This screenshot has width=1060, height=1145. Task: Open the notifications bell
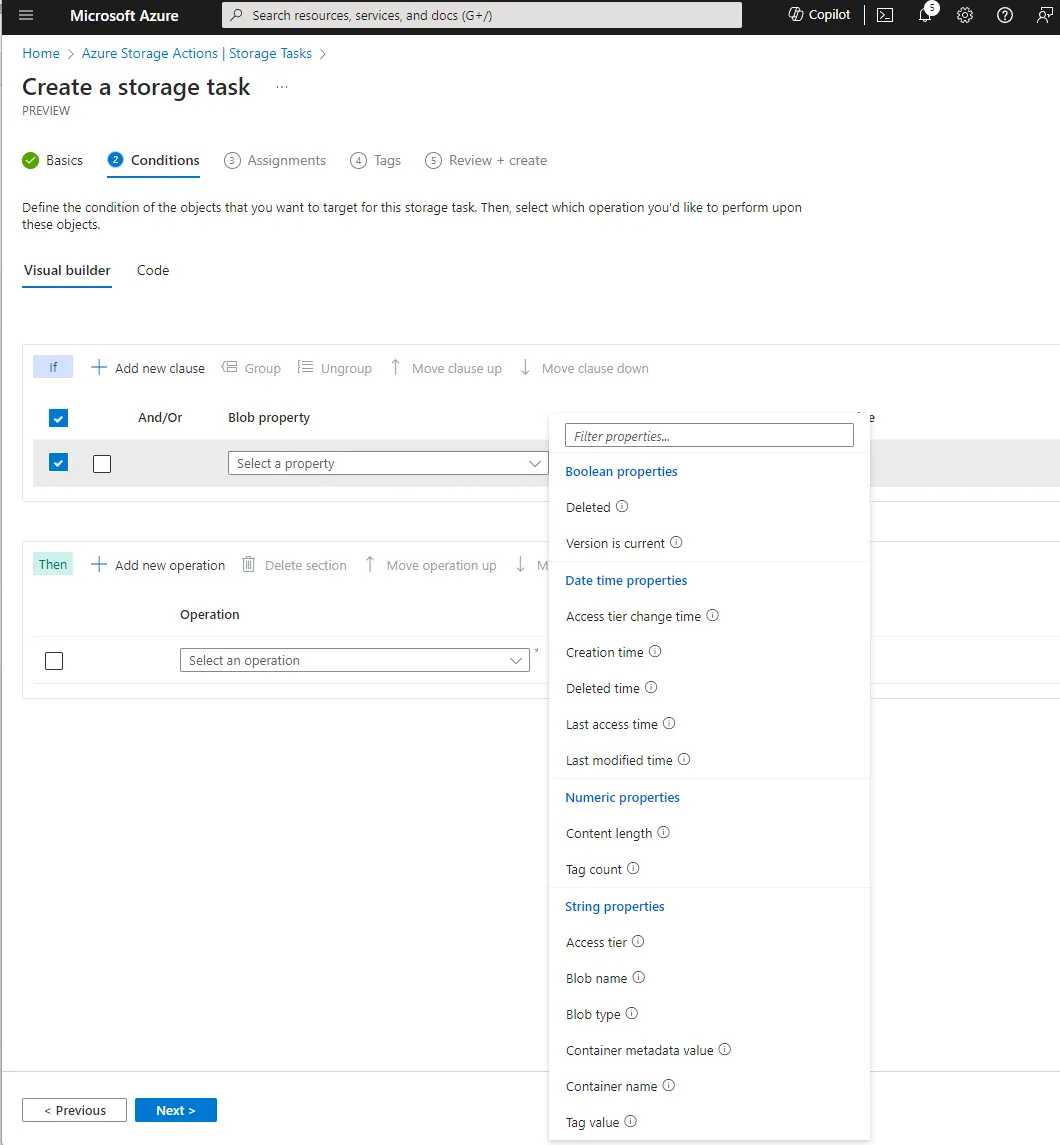(926, 15)
